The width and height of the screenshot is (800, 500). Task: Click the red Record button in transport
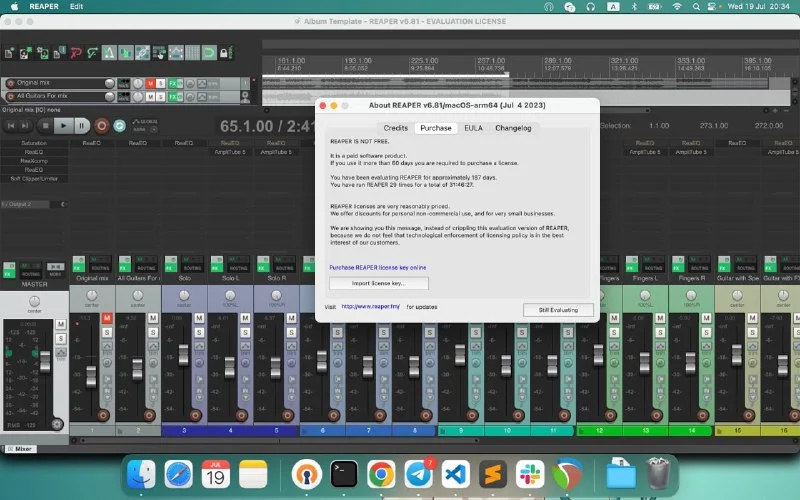[101, 126]
